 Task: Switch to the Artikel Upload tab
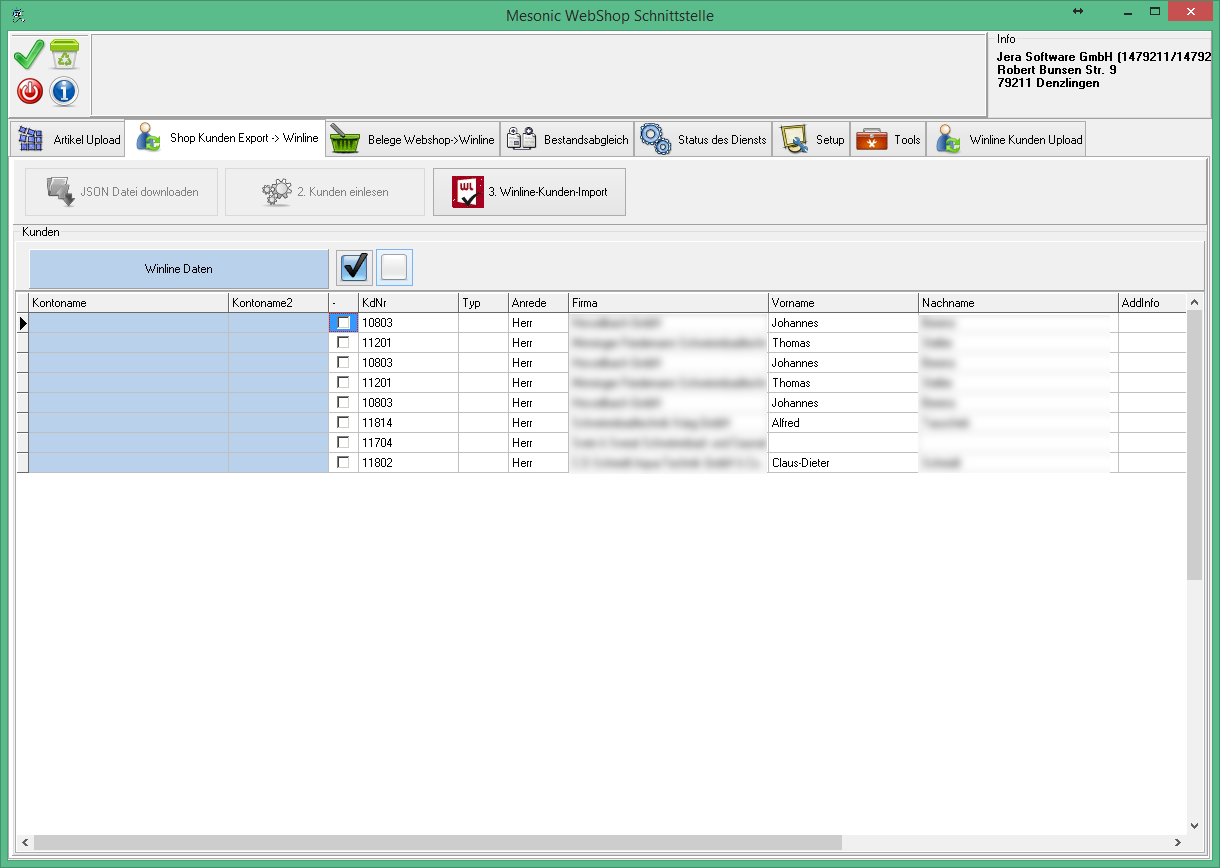69,140
